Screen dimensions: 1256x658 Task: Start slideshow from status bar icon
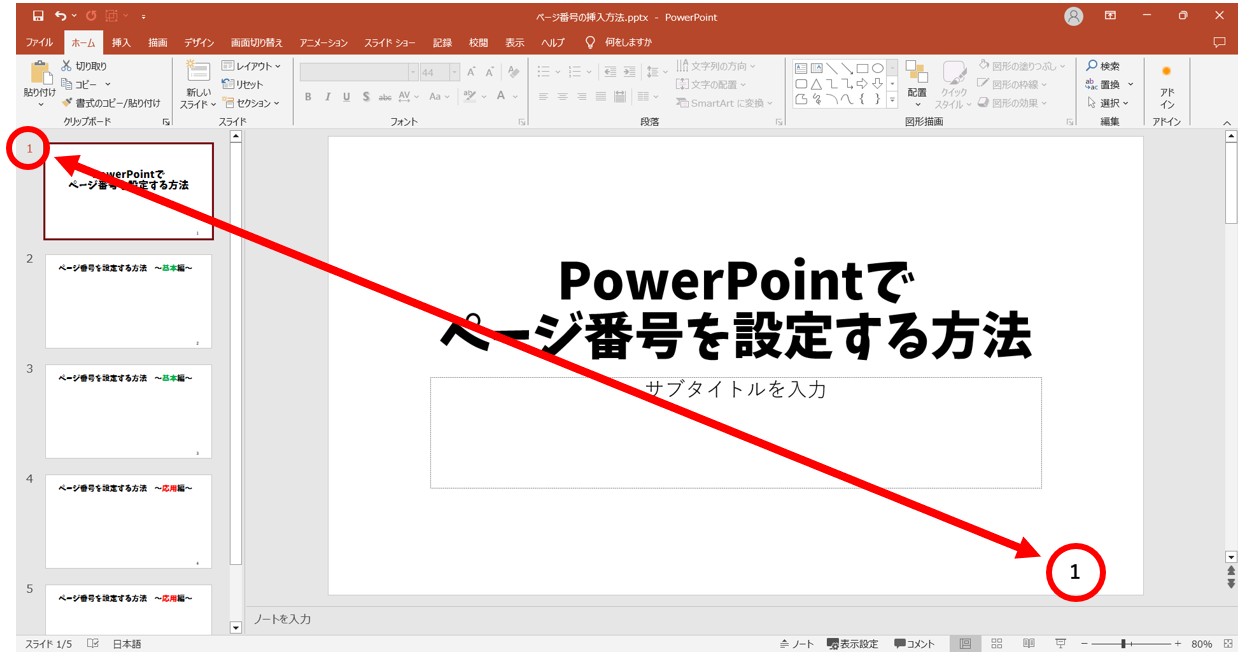tap(1060, 644)
